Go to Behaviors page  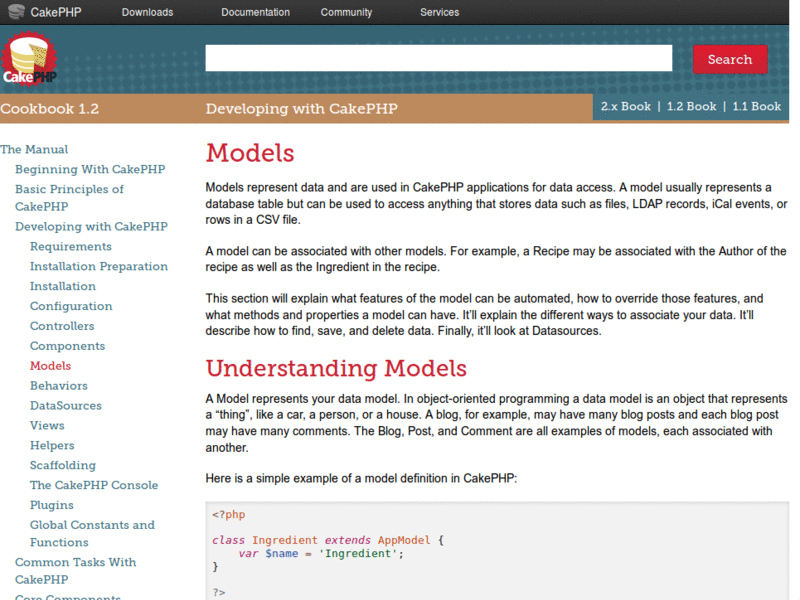coord(59,386)
